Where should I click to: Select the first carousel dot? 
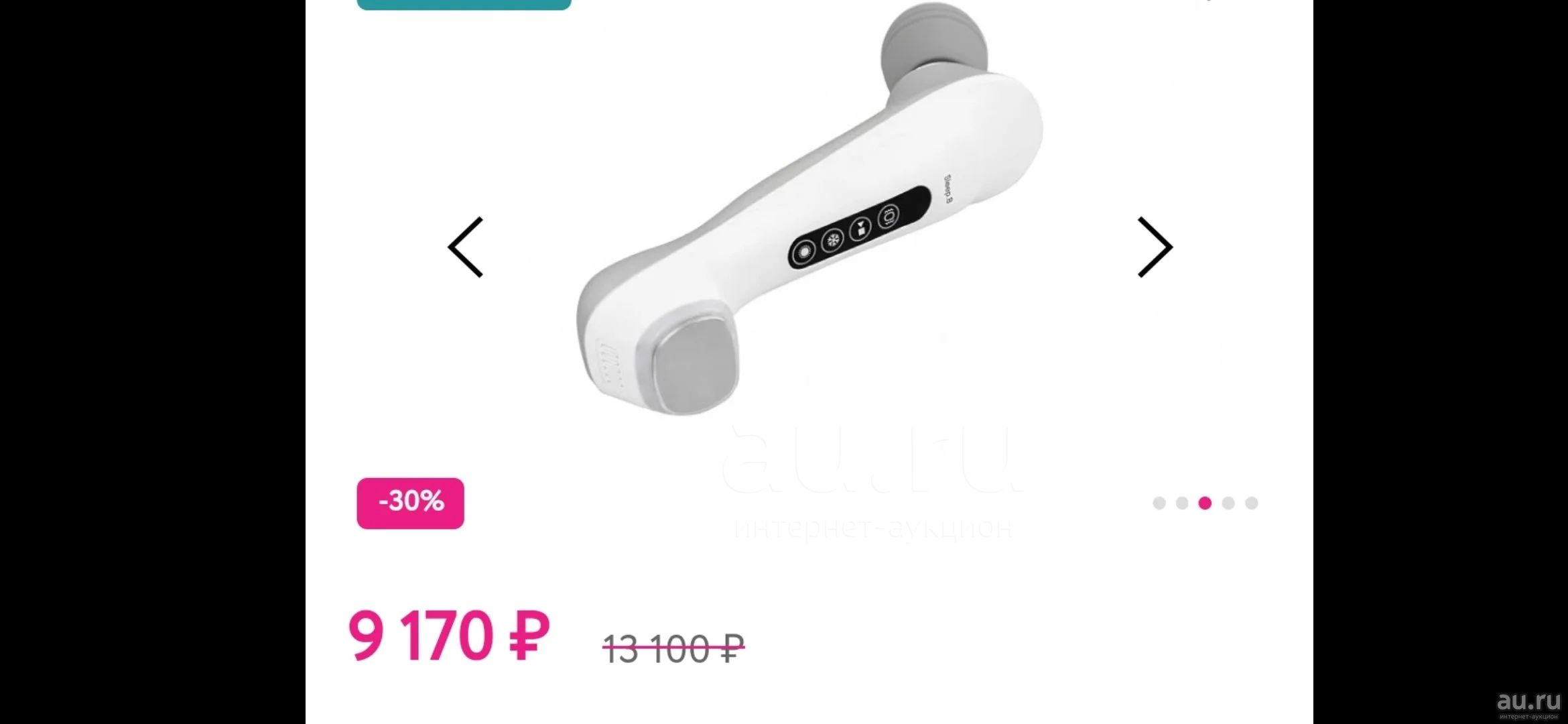tap(1159, 503)
